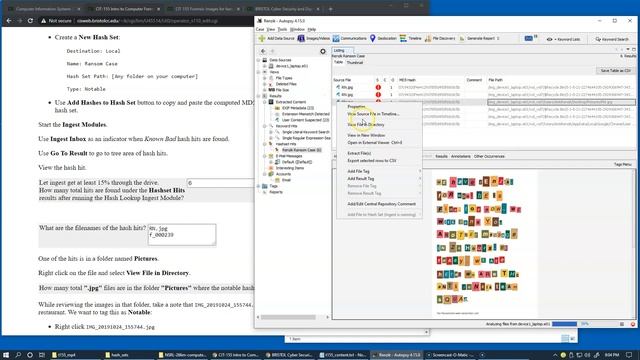Select the Interesting Items node
Screen dimensions: 640x360
(x=290, y=168)
